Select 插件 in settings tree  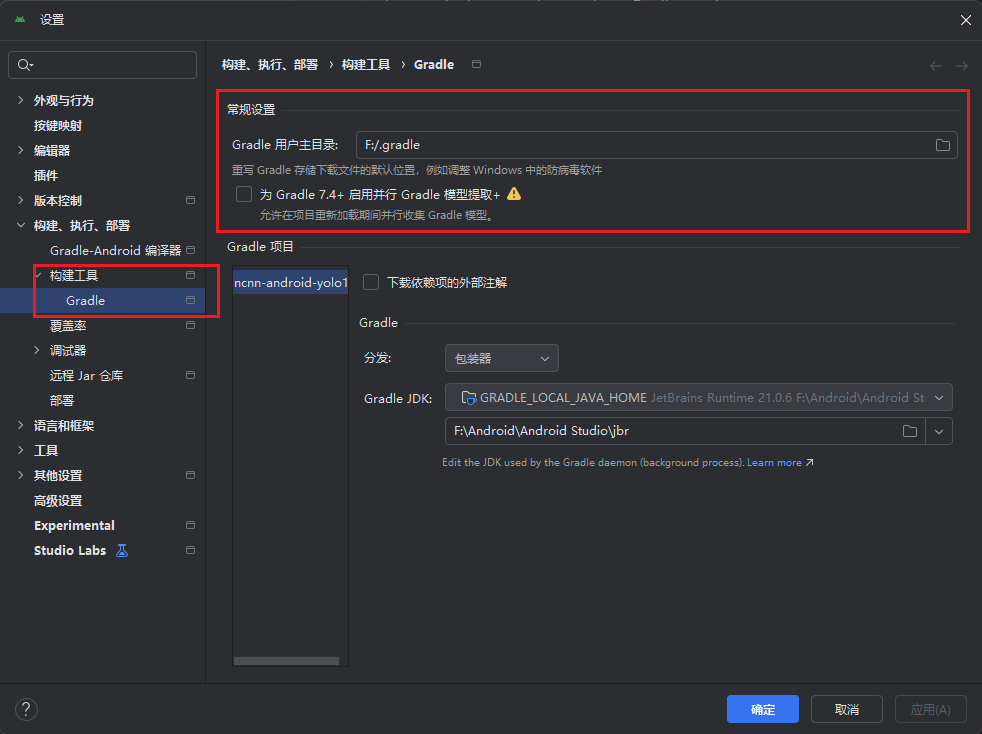(46, 175)
